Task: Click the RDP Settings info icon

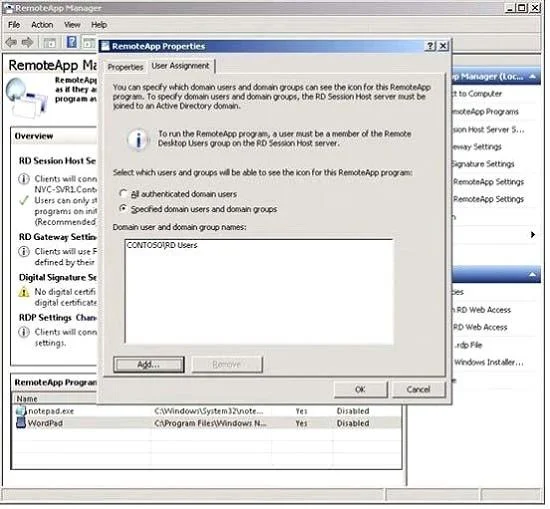Action: click(24, 332)
